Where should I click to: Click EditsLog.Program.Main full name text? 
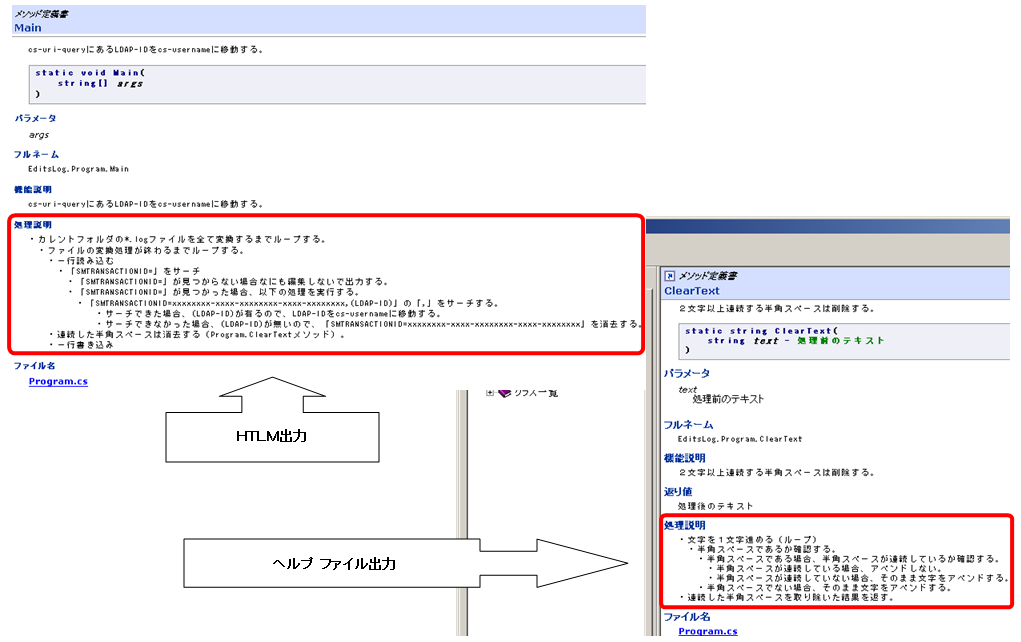78,169
